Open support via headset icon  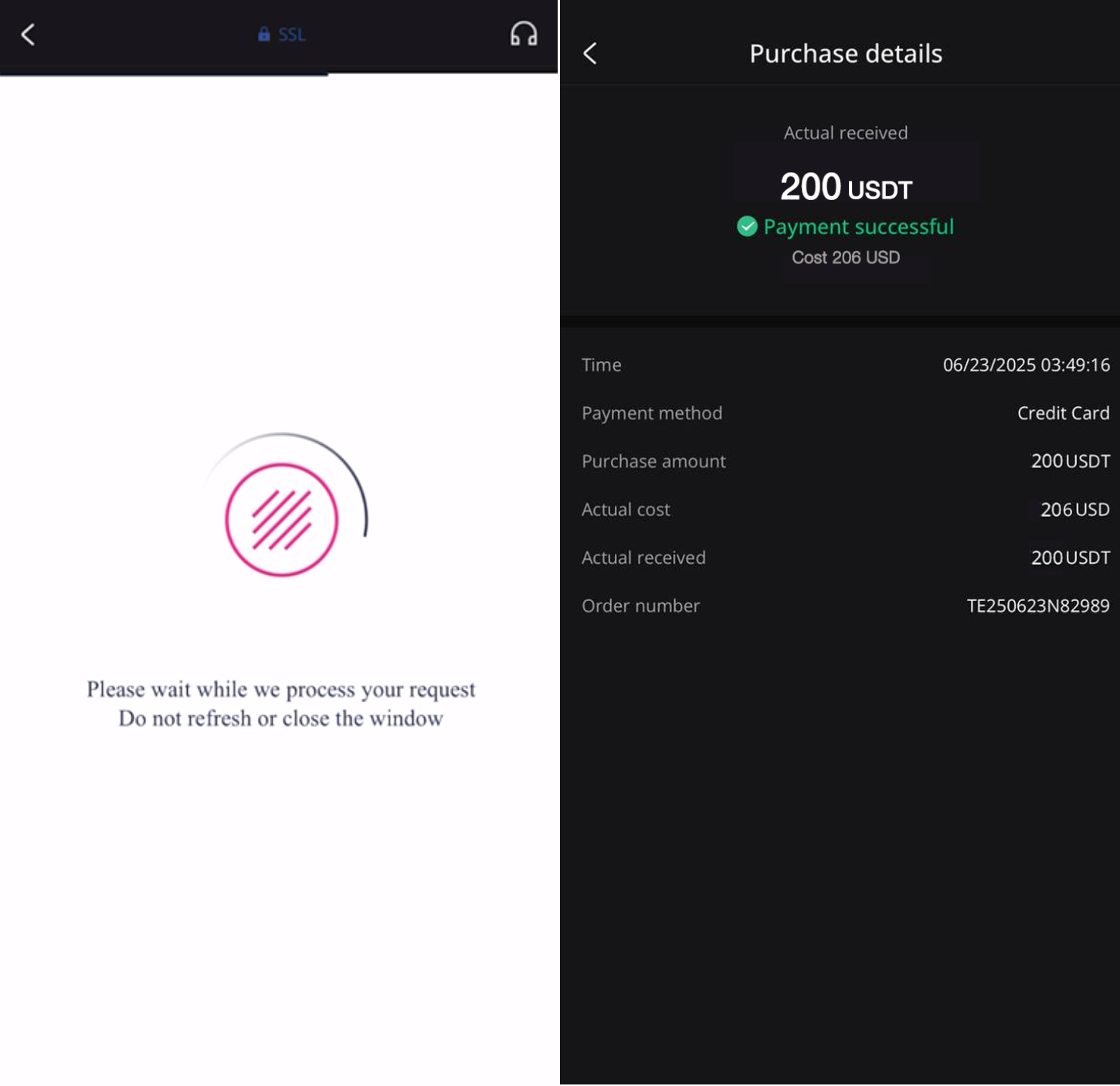(524, 34)
